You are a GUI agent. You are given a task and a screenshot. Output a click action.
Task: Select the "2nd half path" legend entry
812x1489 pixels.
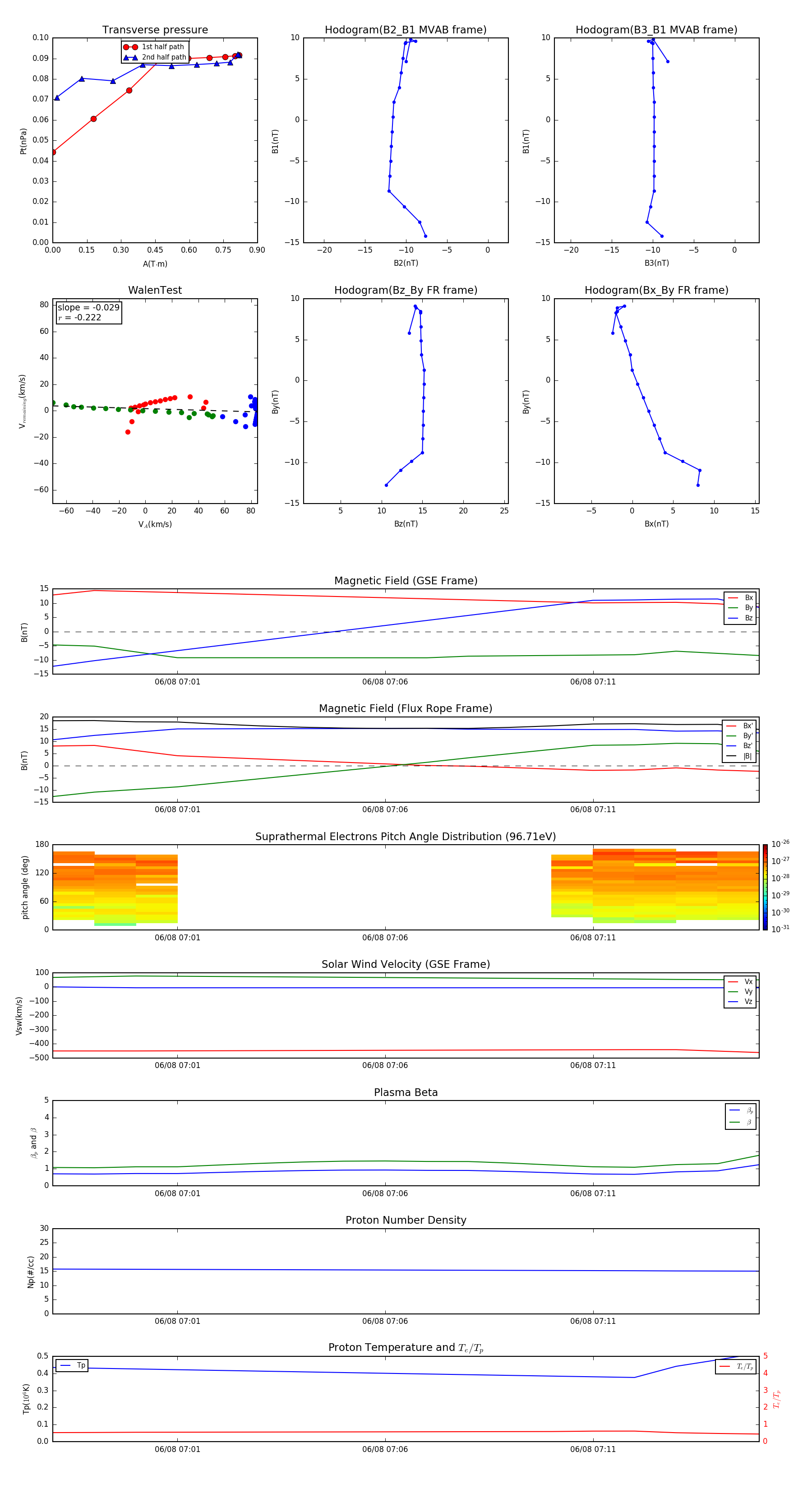click(155, 57)
